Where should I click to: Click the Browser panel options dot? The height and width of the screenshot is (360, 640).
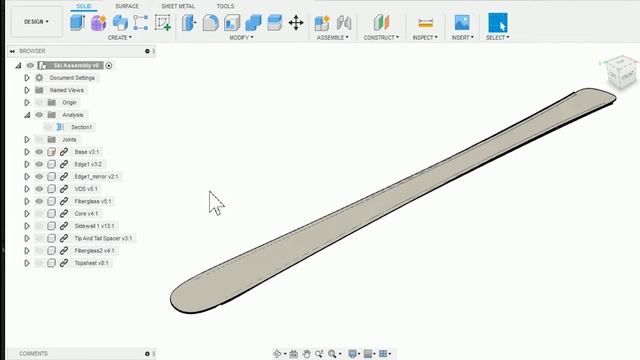tap(147, 51)
